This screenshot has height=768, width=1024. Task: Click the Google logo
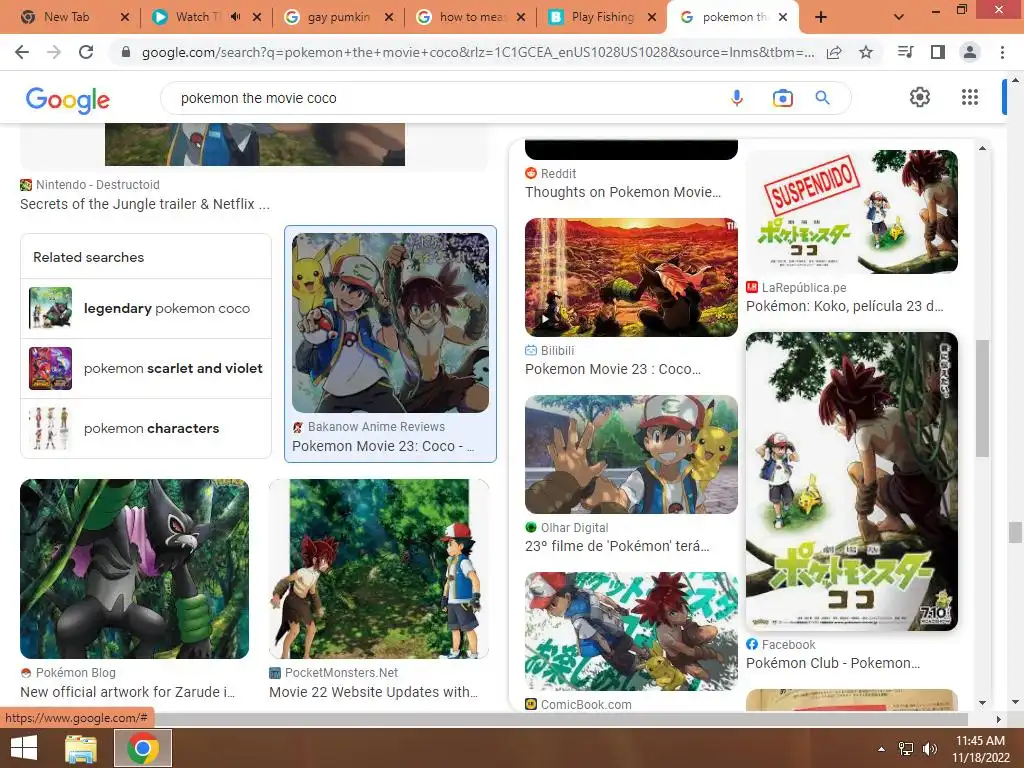pos(67,100)
